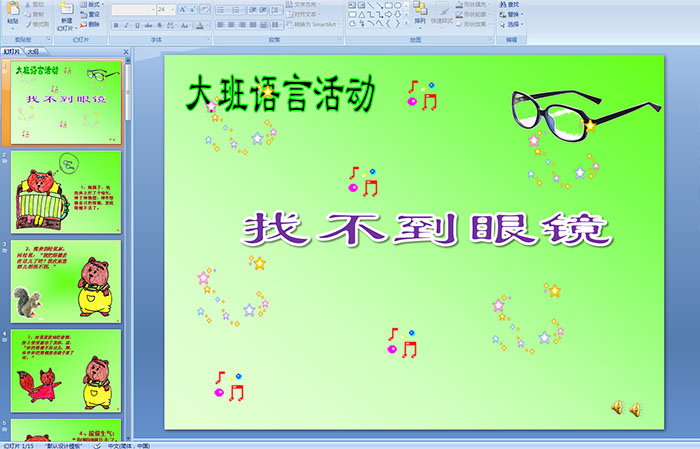
Task: Open the Align Text (对齐文本) menu
Action: [303, 14]
